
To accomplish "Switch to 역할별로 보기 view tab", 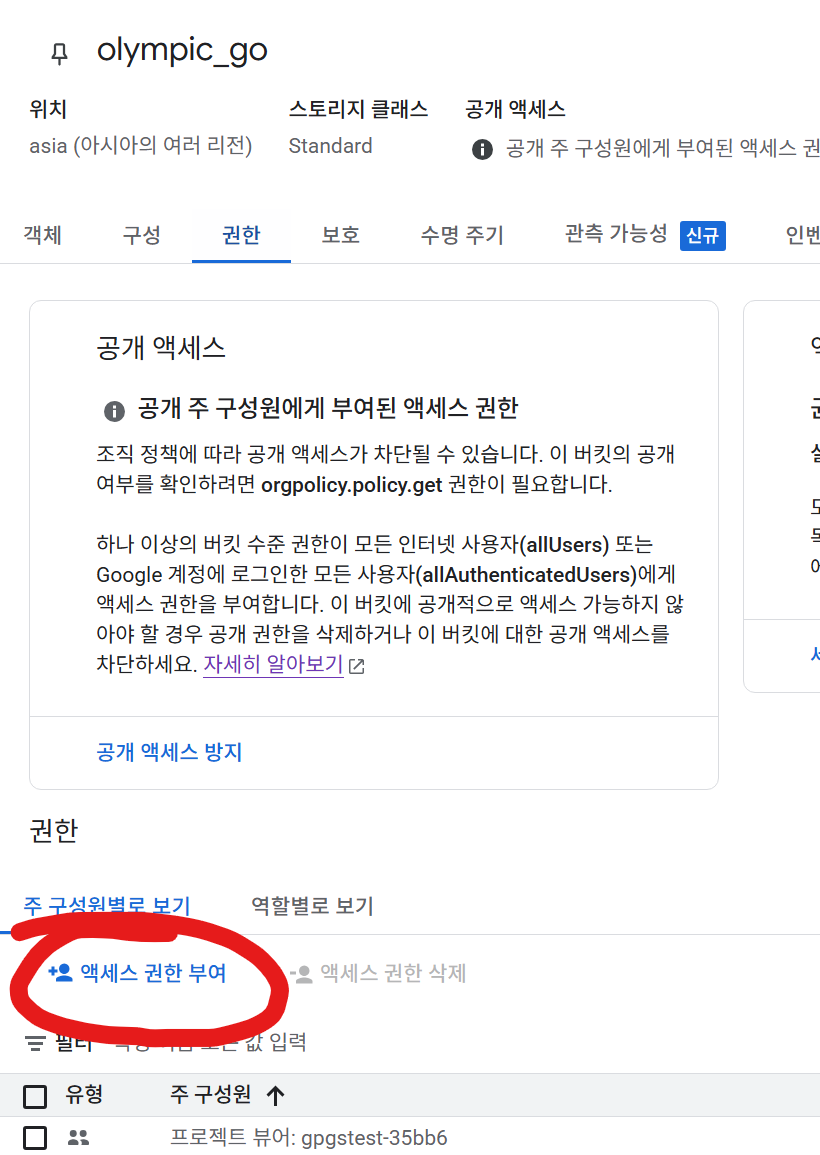I will (x=312, y=905).
